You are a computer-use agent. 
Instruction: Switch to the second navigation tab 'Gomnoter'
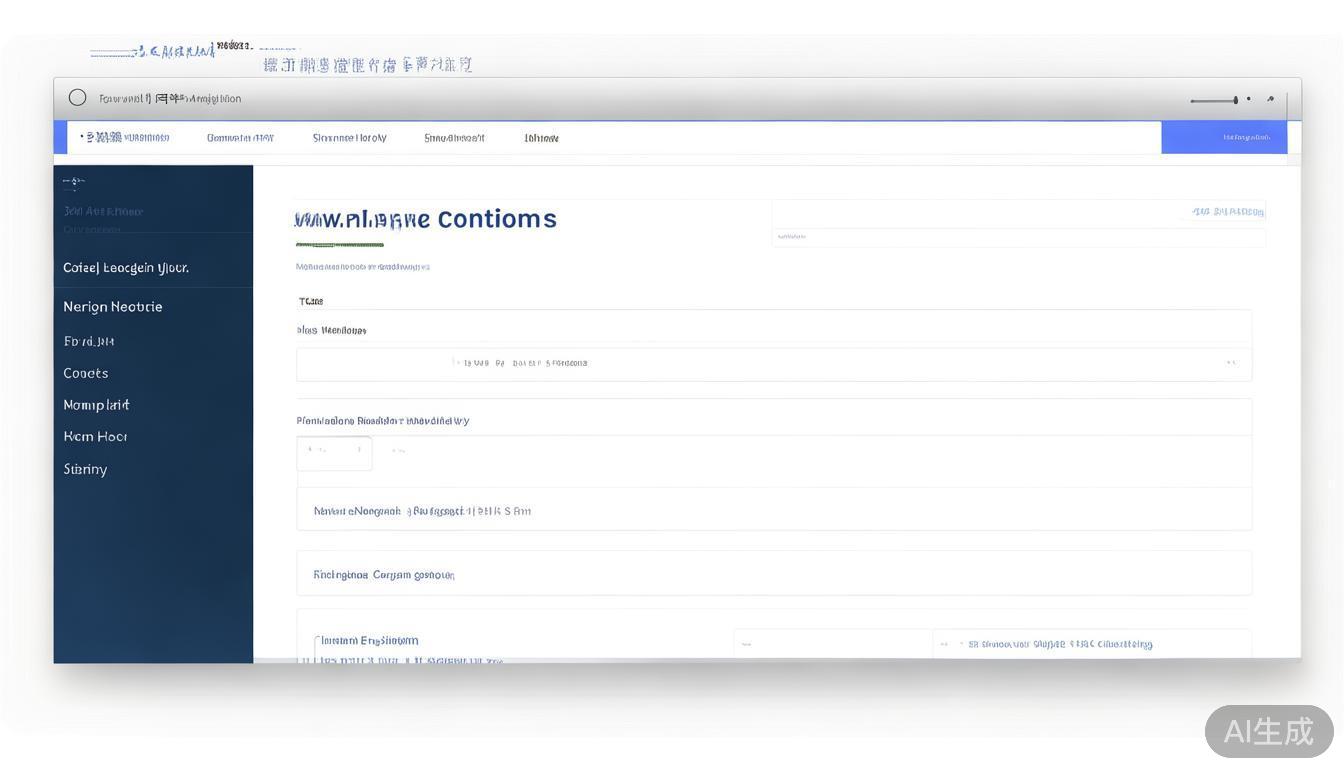(x=240, y=138)
